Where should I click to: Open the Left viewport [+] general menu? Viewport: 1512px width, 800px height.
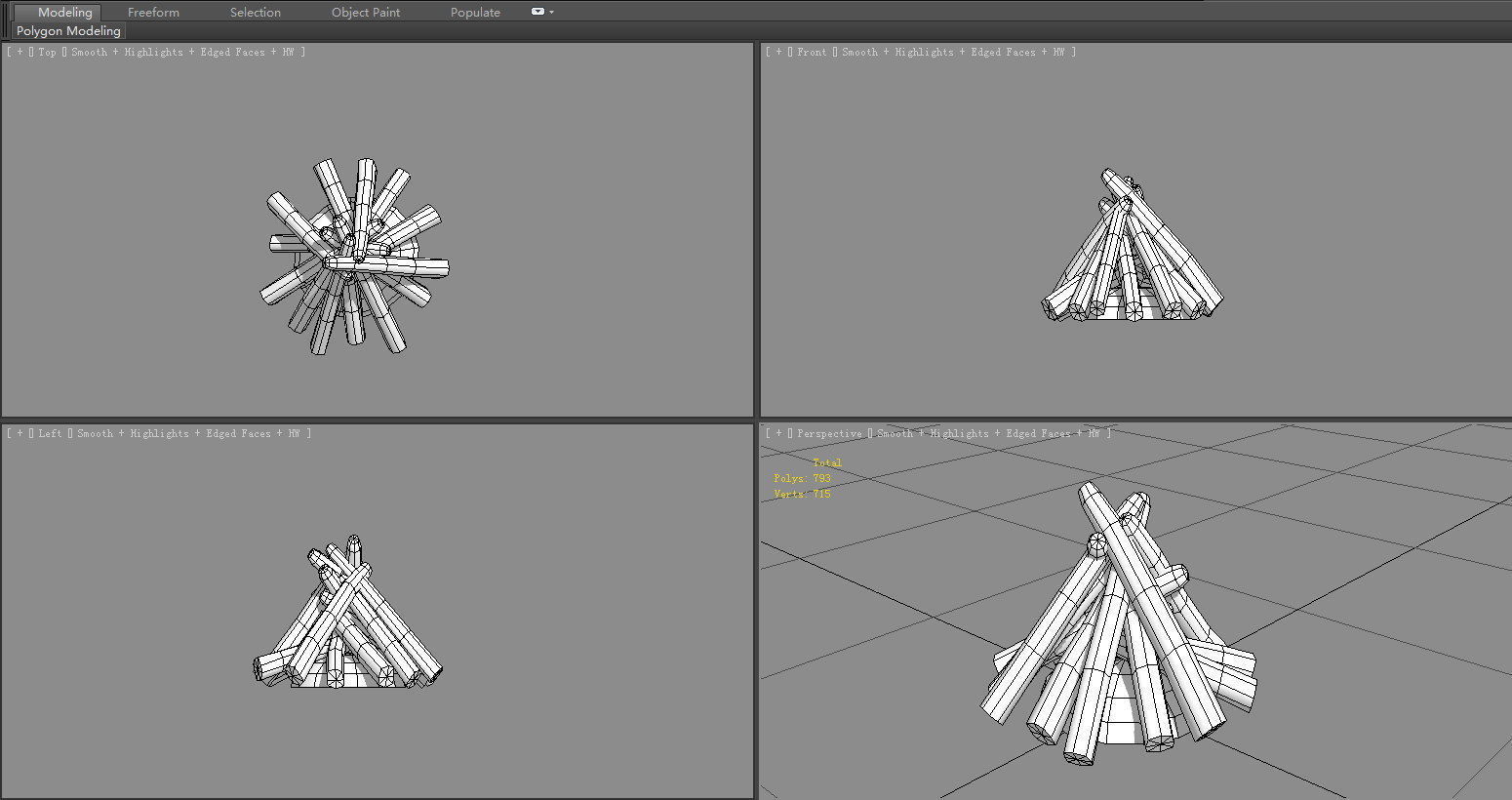20,433
